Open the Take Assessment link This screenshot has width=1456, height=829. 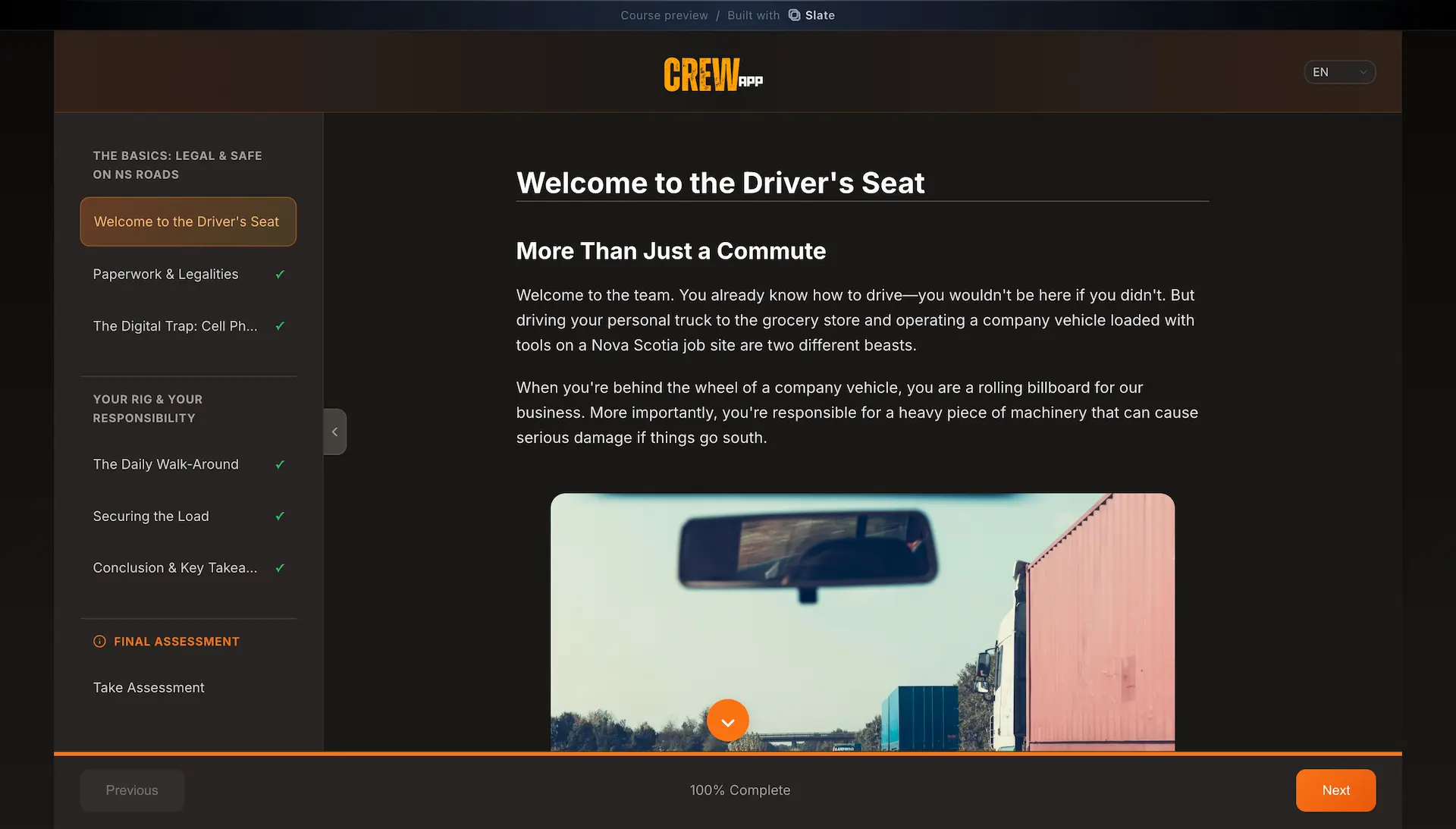click(x=149, y=687)
